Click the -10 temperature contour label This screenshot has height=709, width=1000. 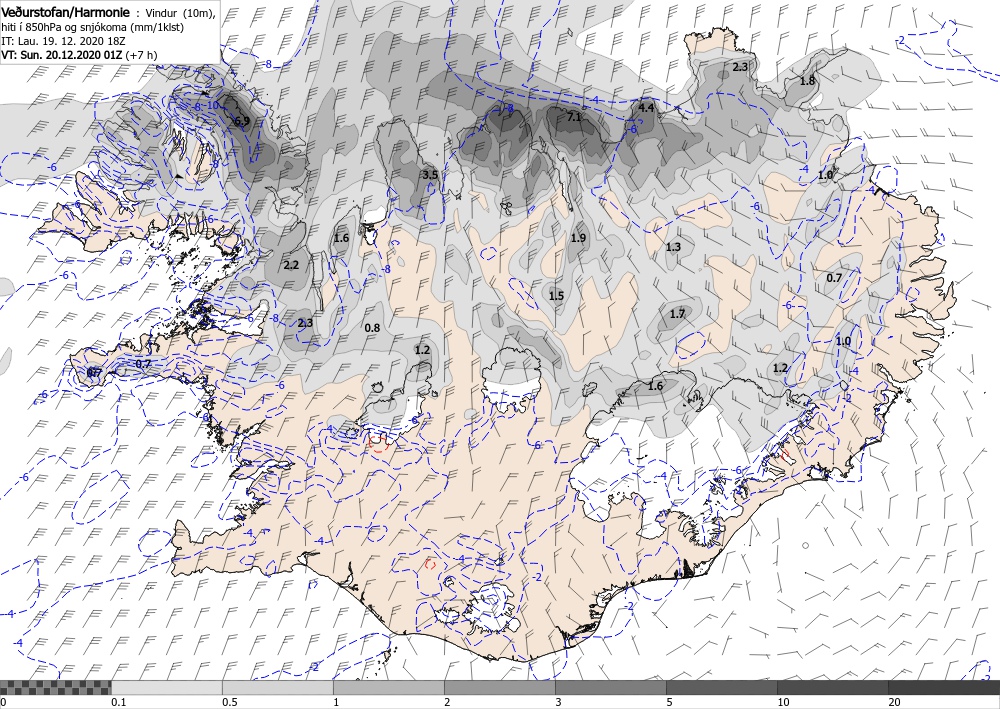(213, 105)
